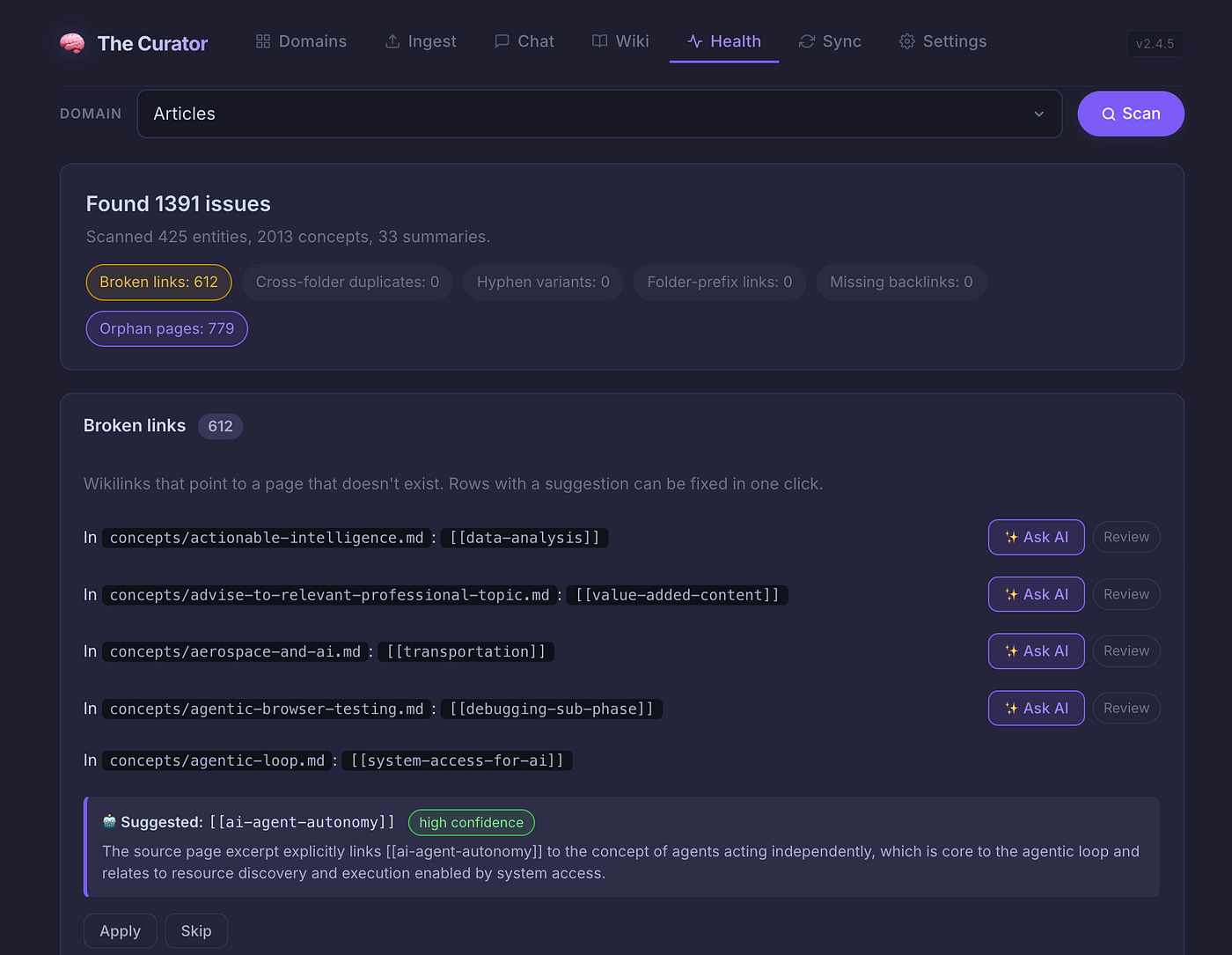Click the sparkle icon for value-added-content row
1232x955 pixels.
tap(1012, 594)
